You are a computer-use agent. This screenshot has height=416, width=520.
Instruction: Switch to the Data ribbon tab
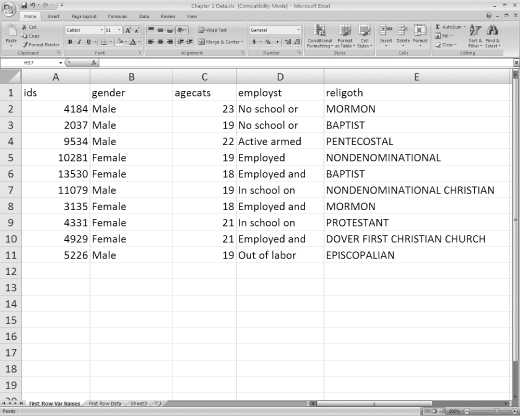pos(144,16)
